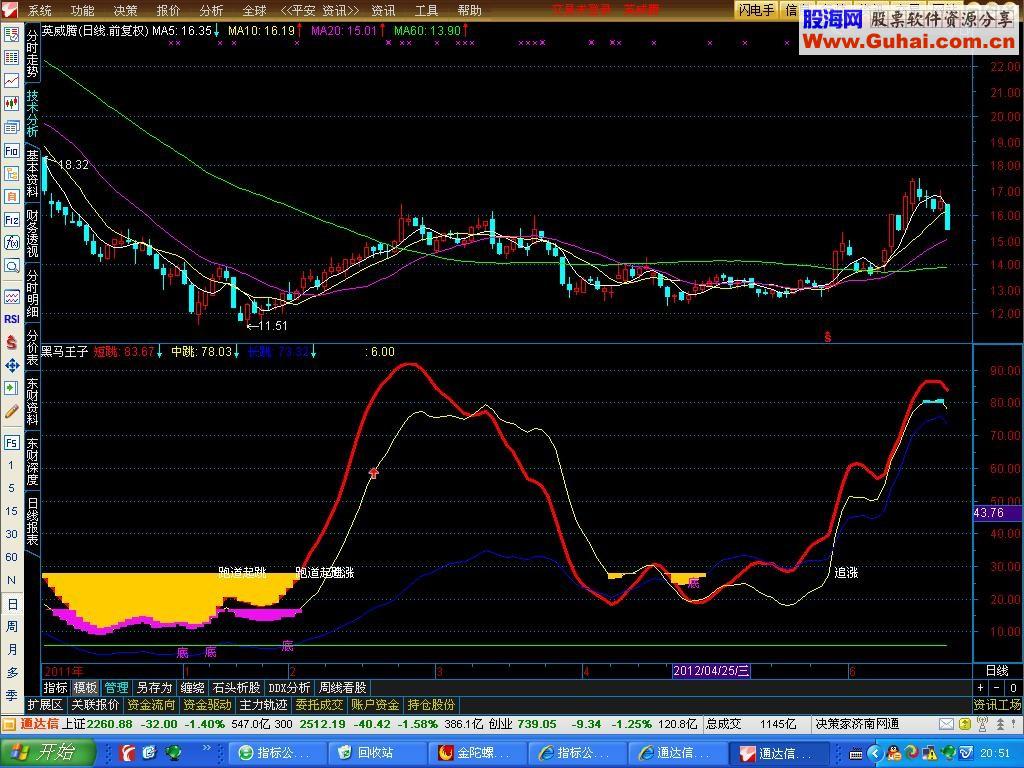Click the 日线 period label
The image size is (1024, 768).
997,671
